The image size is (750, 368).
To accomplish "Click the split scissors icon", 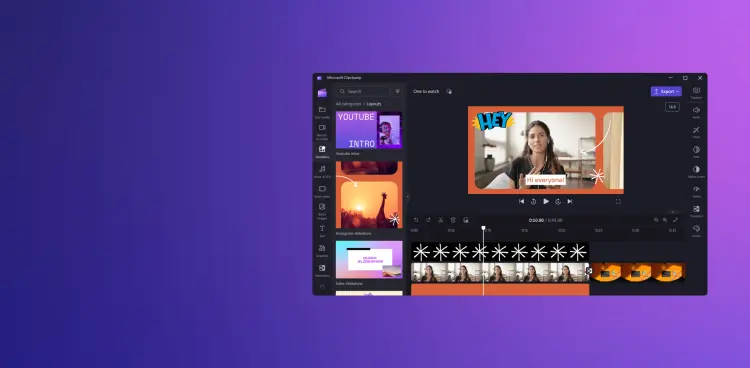I will click(441, 220).
